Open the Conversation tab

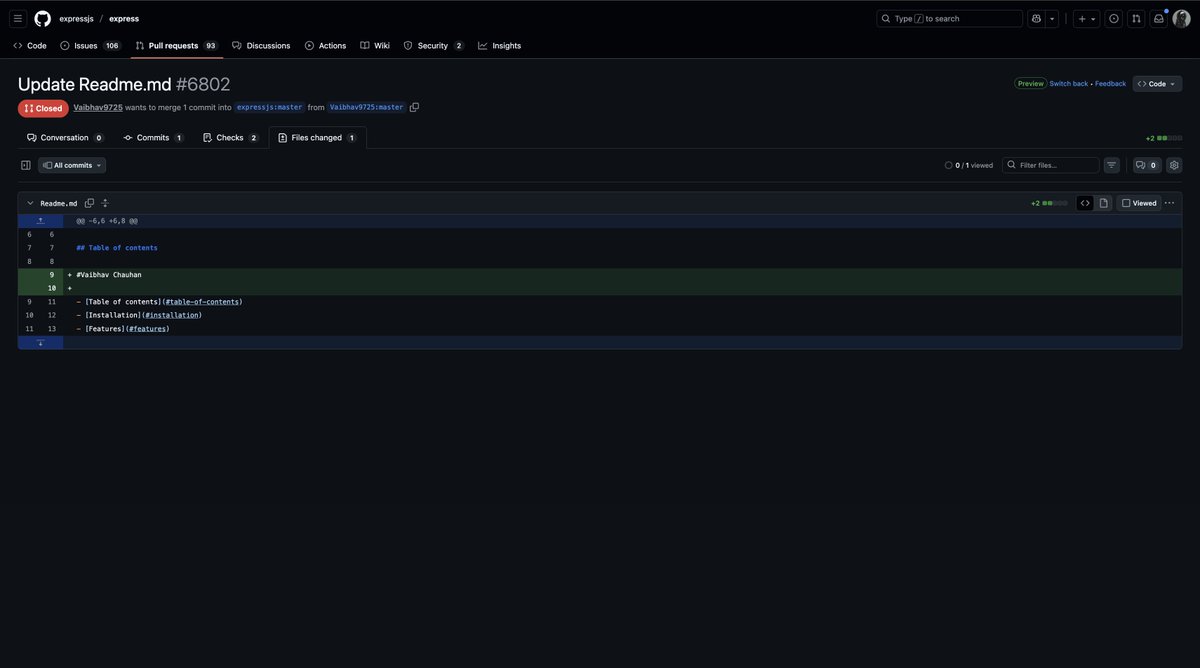[x=65, y=138]
